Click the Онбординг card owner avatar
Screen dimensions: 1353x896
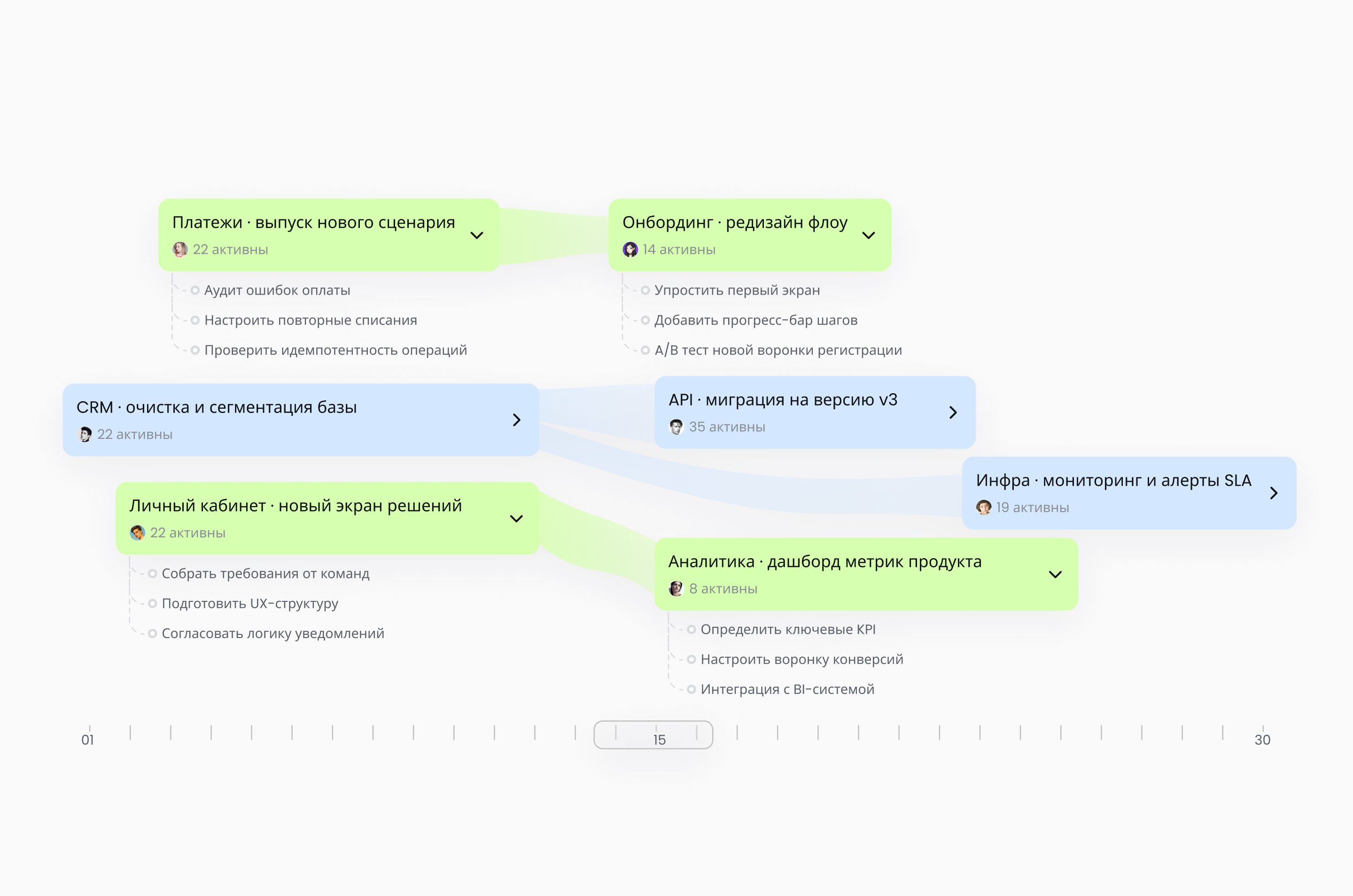coord(630,249)
